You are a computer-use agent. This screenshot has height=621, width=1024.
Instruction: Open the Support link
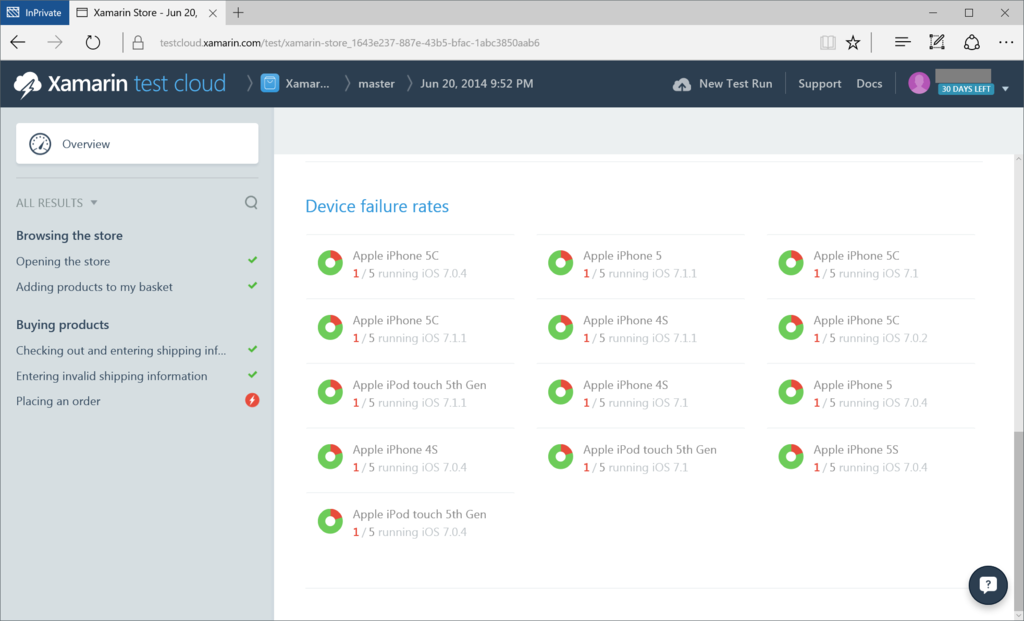pos(820,84)
